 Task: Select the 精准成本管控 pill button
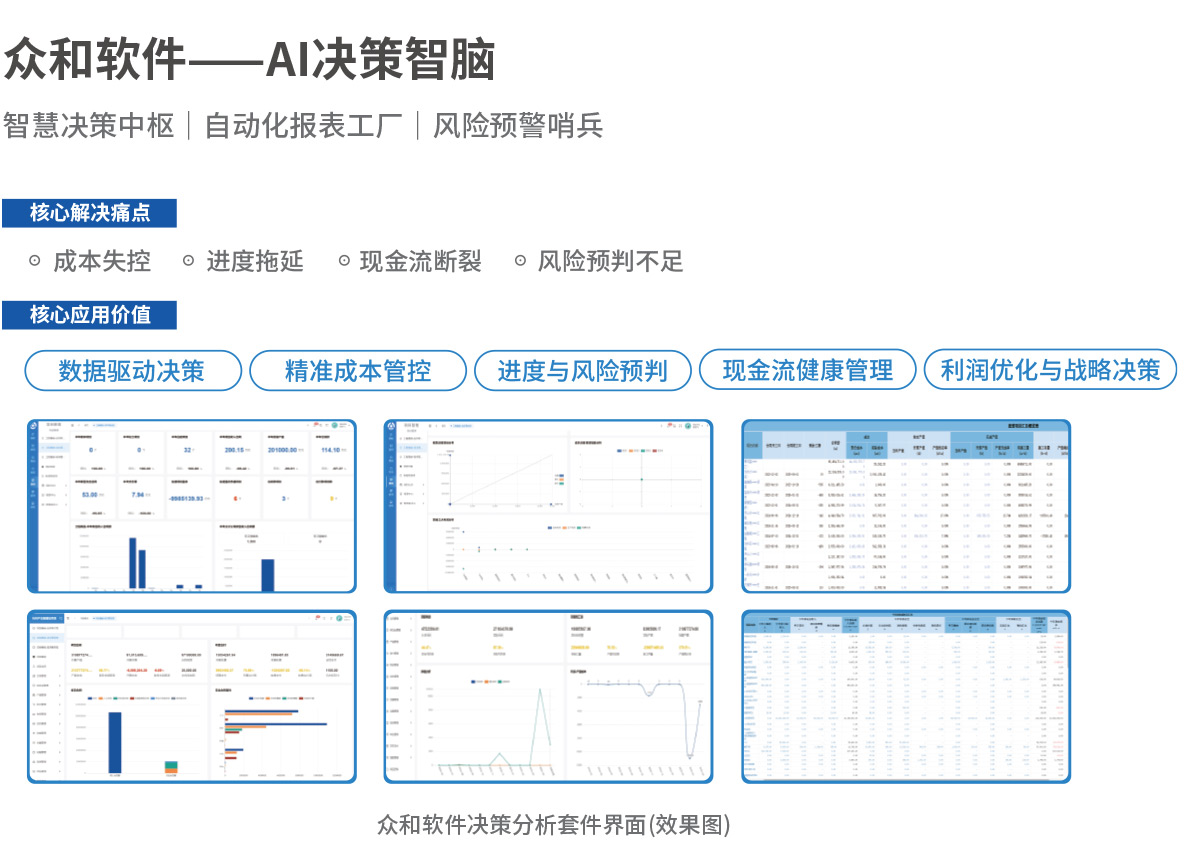pyautogui.click(x=358, y=370)
